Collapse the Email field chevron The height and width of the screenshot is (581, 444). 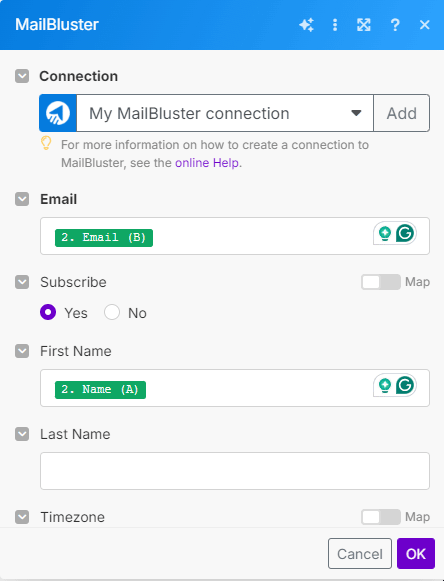tap(22, 199)
